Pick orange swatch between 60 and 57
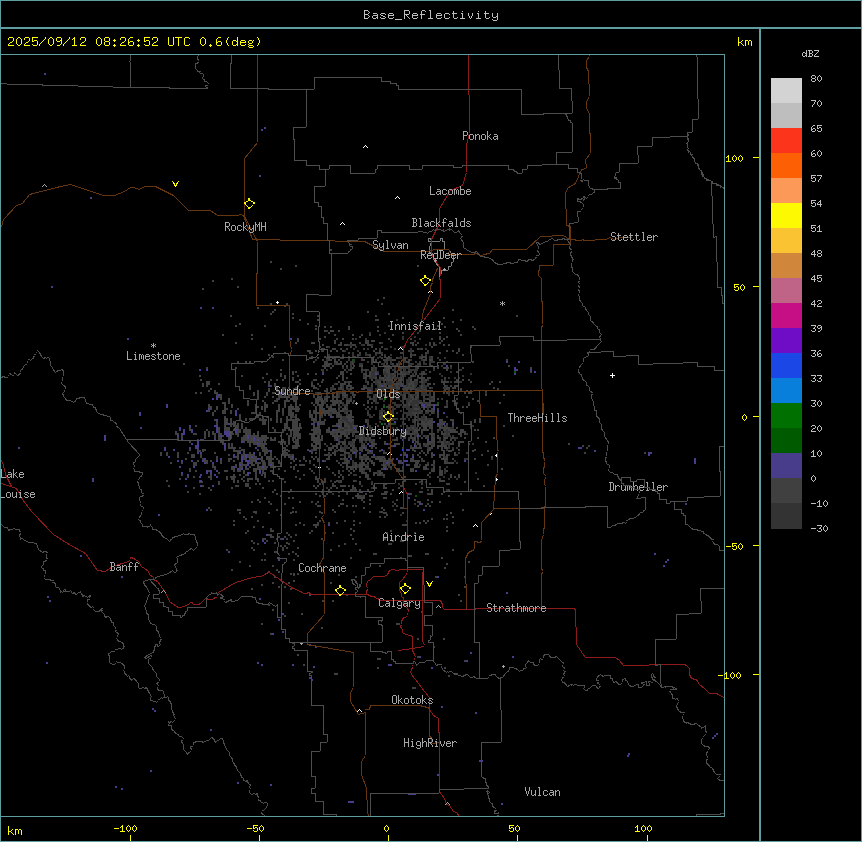This screenshot has height=842, width=862. tap(786, 165)
